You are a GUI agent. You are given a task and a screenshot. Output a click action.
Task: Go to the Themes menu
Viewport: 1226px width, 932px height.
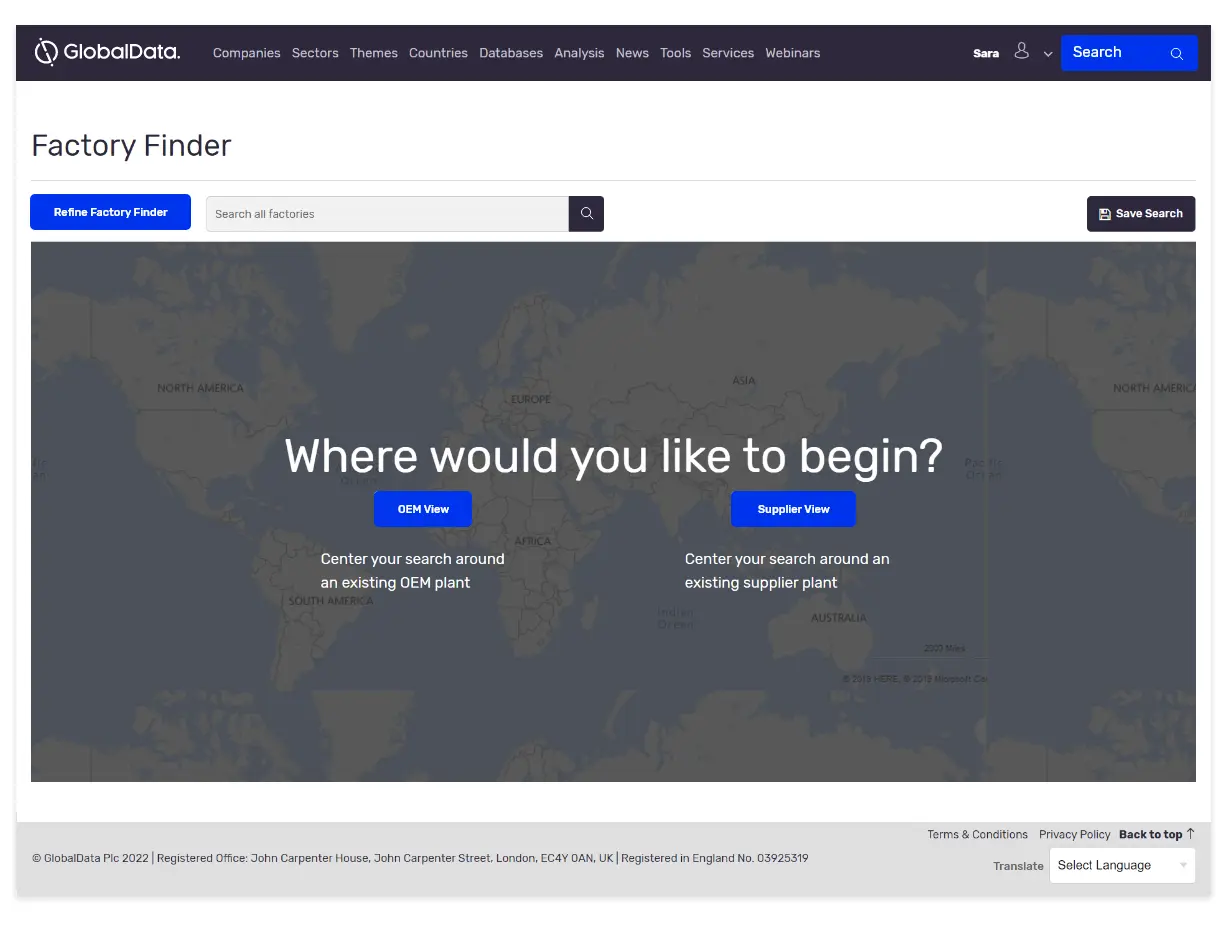tap(374, 53)
